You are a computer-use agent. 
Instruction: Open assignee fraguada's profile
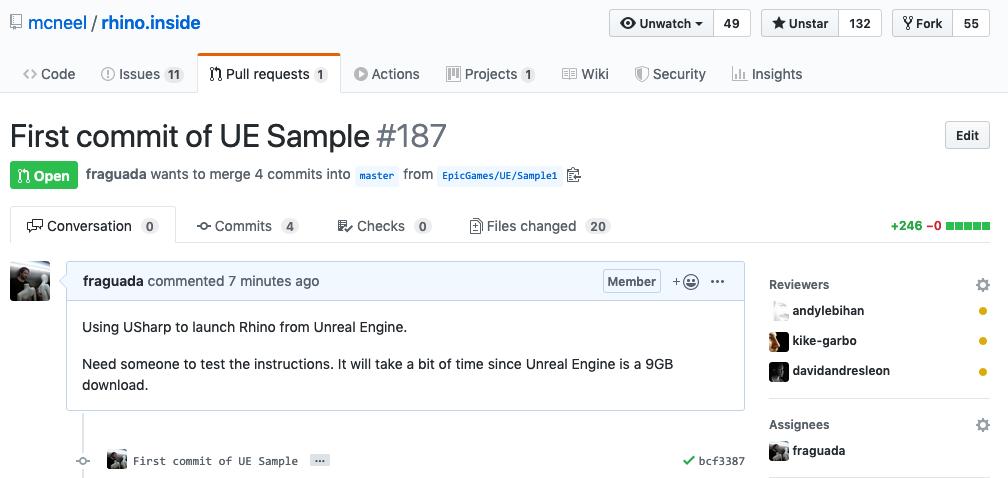(x=818, y=450)
